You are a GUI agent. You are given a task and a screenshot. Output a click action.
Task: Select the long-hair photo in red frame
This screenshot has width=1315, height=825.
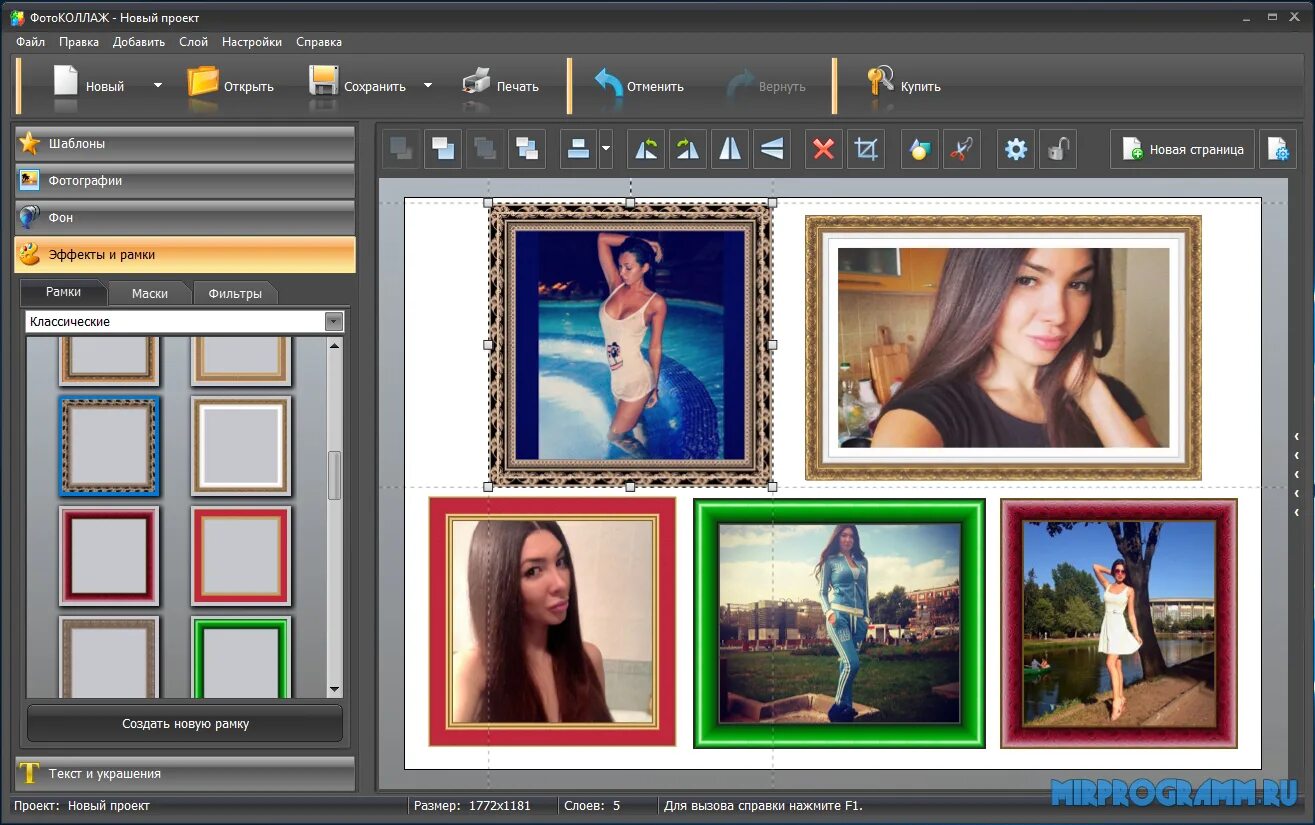click(x=552, y=622)
